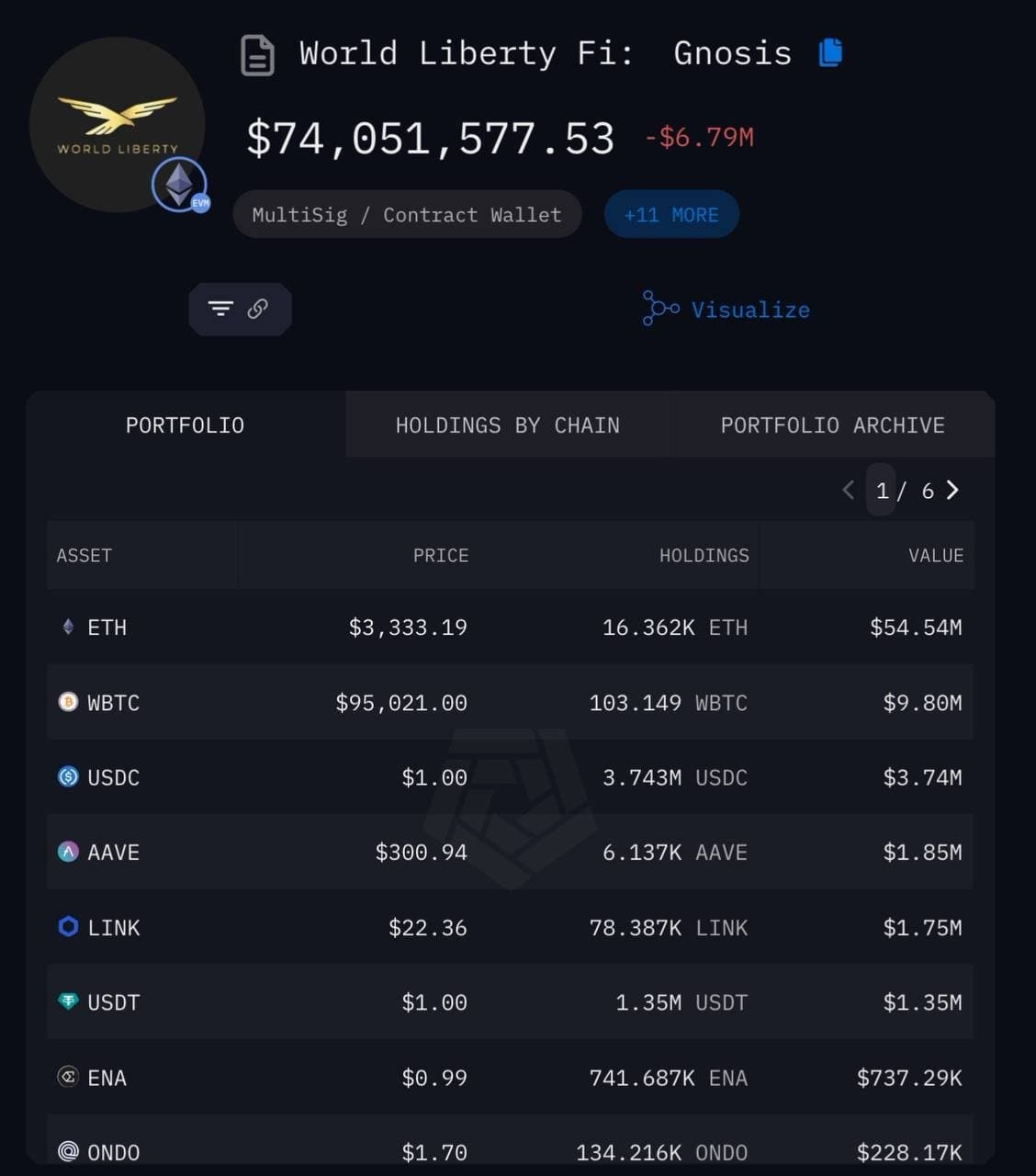Screen dimensions: 1036x1176
Task: Click the page number 1 field
Action: [882, 491]
